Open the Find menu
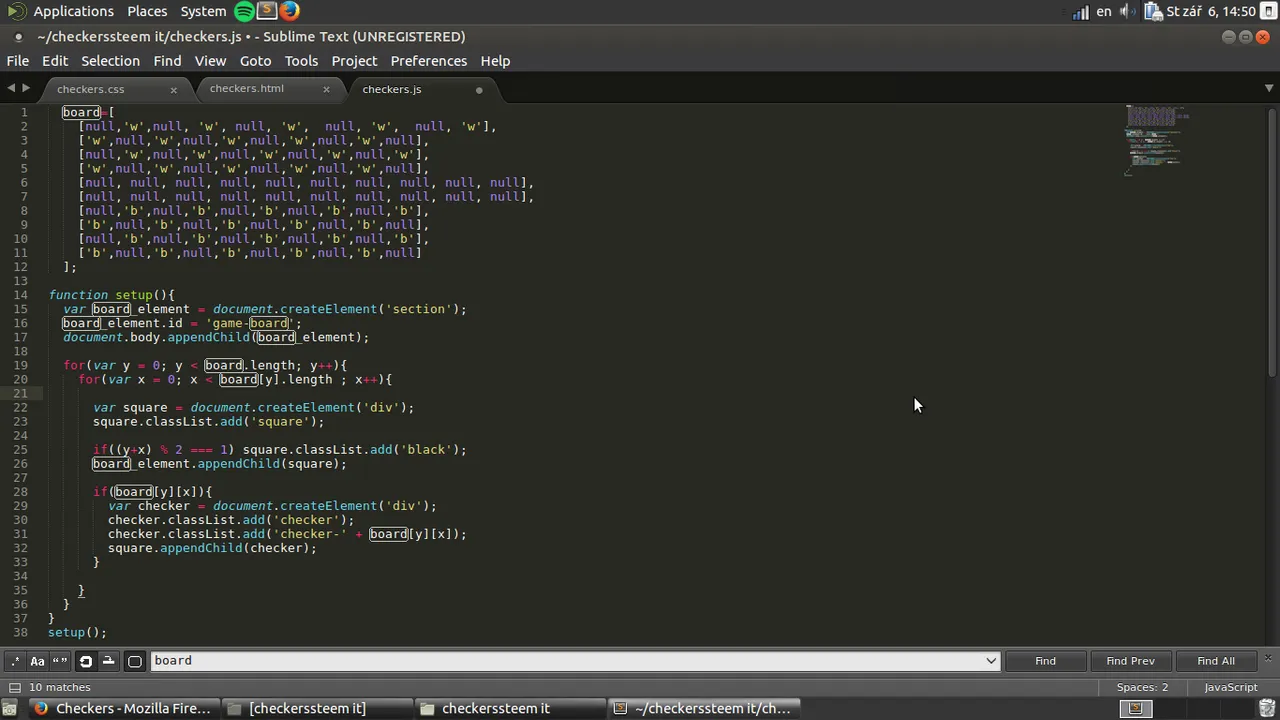 [167, 61]
